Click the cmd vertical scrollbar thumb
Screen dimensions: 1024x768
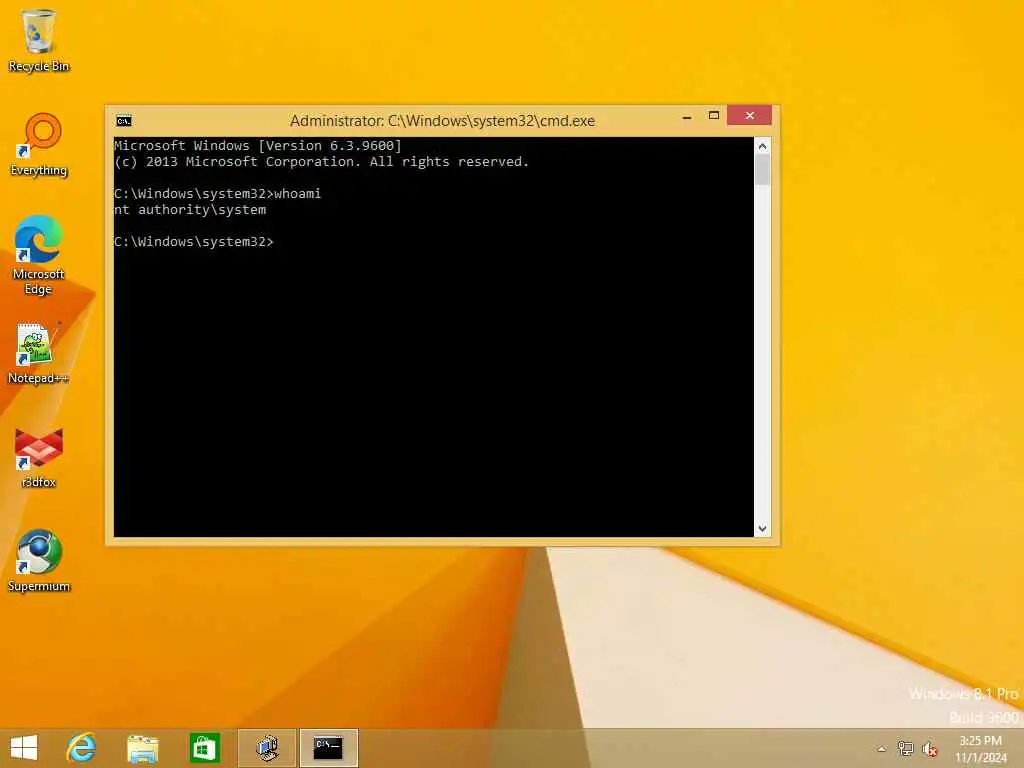762,170
